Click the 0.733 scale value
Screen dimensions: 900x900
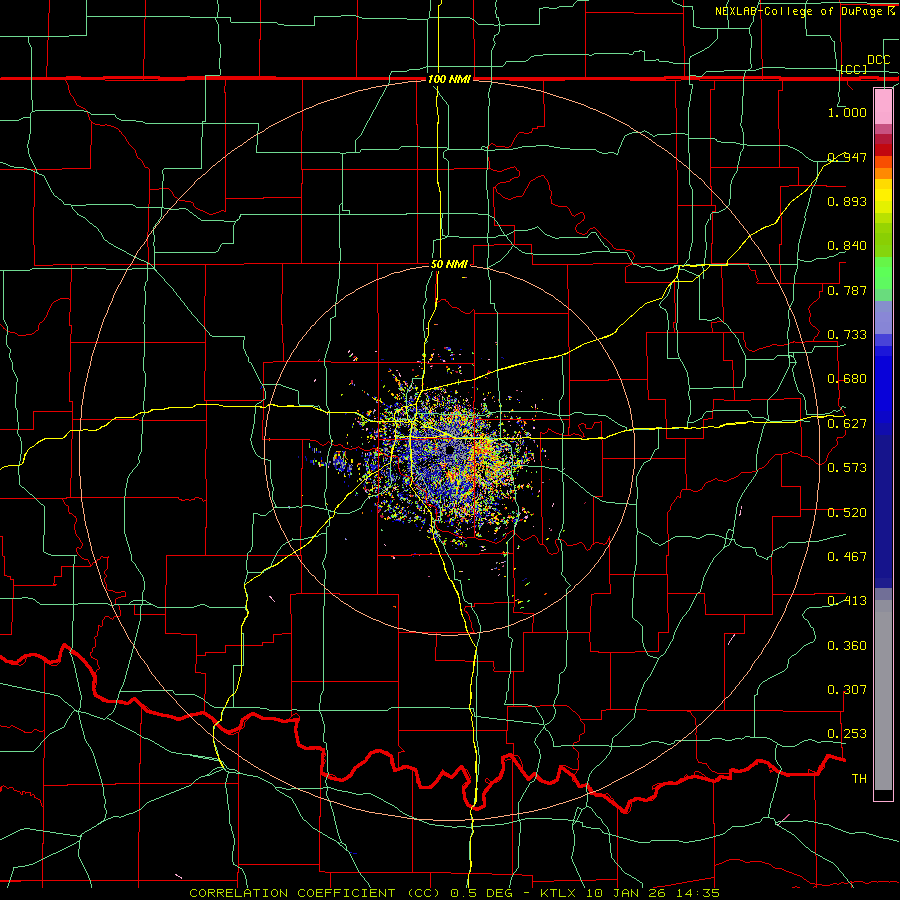tap(847, 335)
